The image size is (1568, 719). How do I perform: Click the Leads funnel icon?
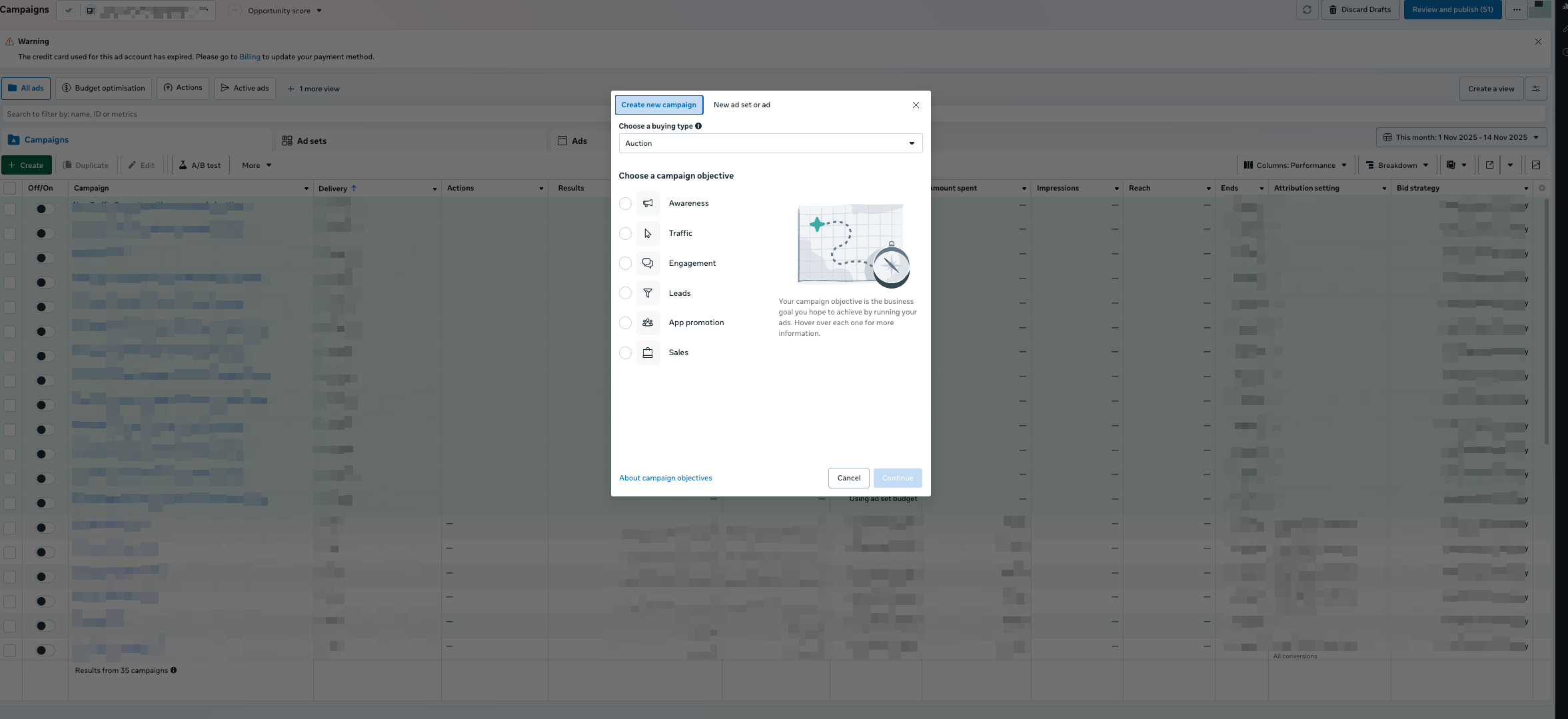[x=647, y=293]
